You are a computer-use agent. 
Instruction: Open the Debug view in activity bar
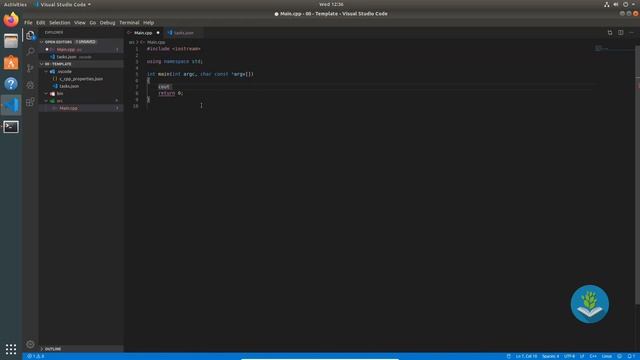tap(30, 85)
